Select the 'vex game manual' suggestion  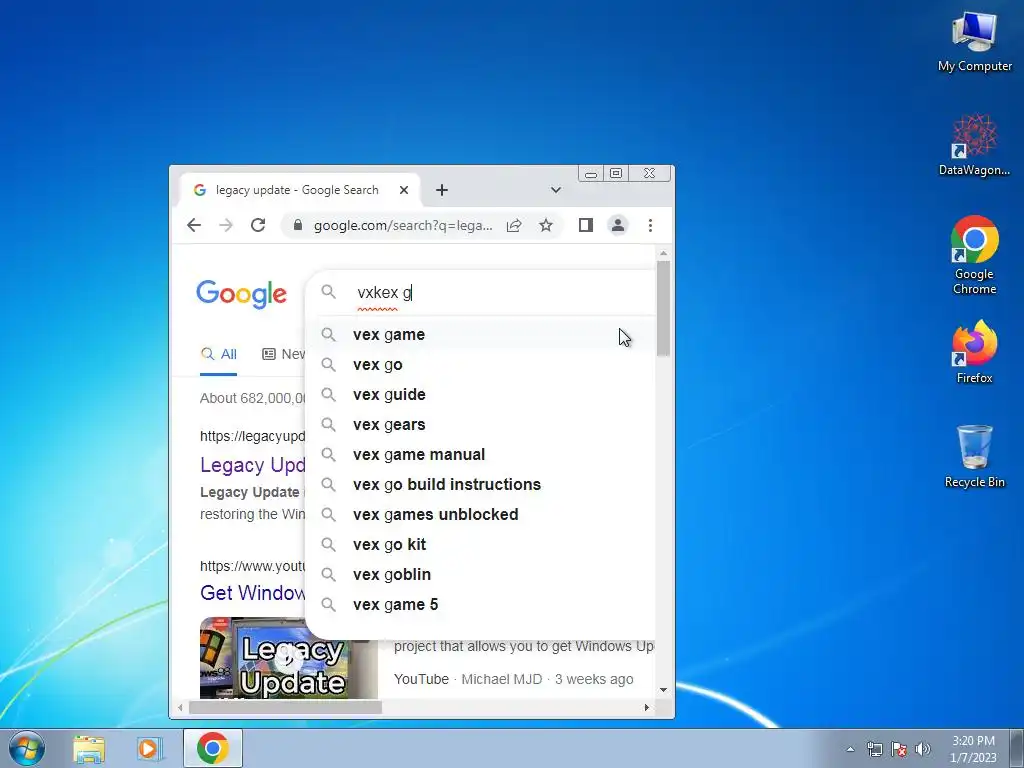click(481, 455)
